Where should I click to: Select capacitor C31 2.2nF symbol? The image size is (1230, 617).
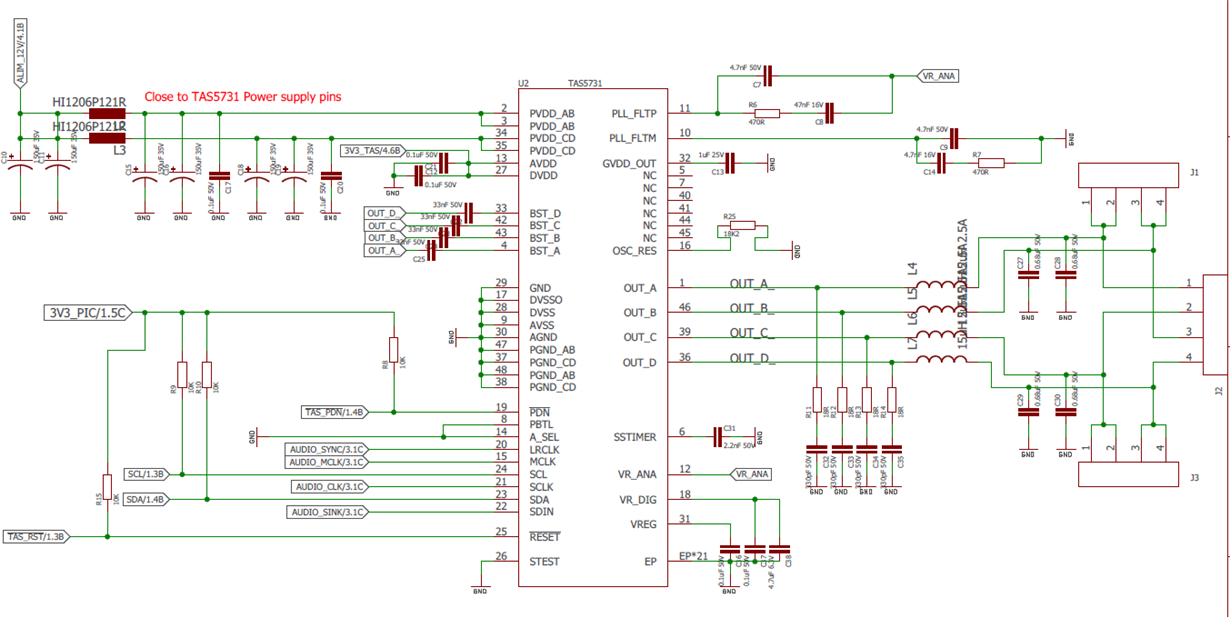pyautogui.click(x=718, y=437)
